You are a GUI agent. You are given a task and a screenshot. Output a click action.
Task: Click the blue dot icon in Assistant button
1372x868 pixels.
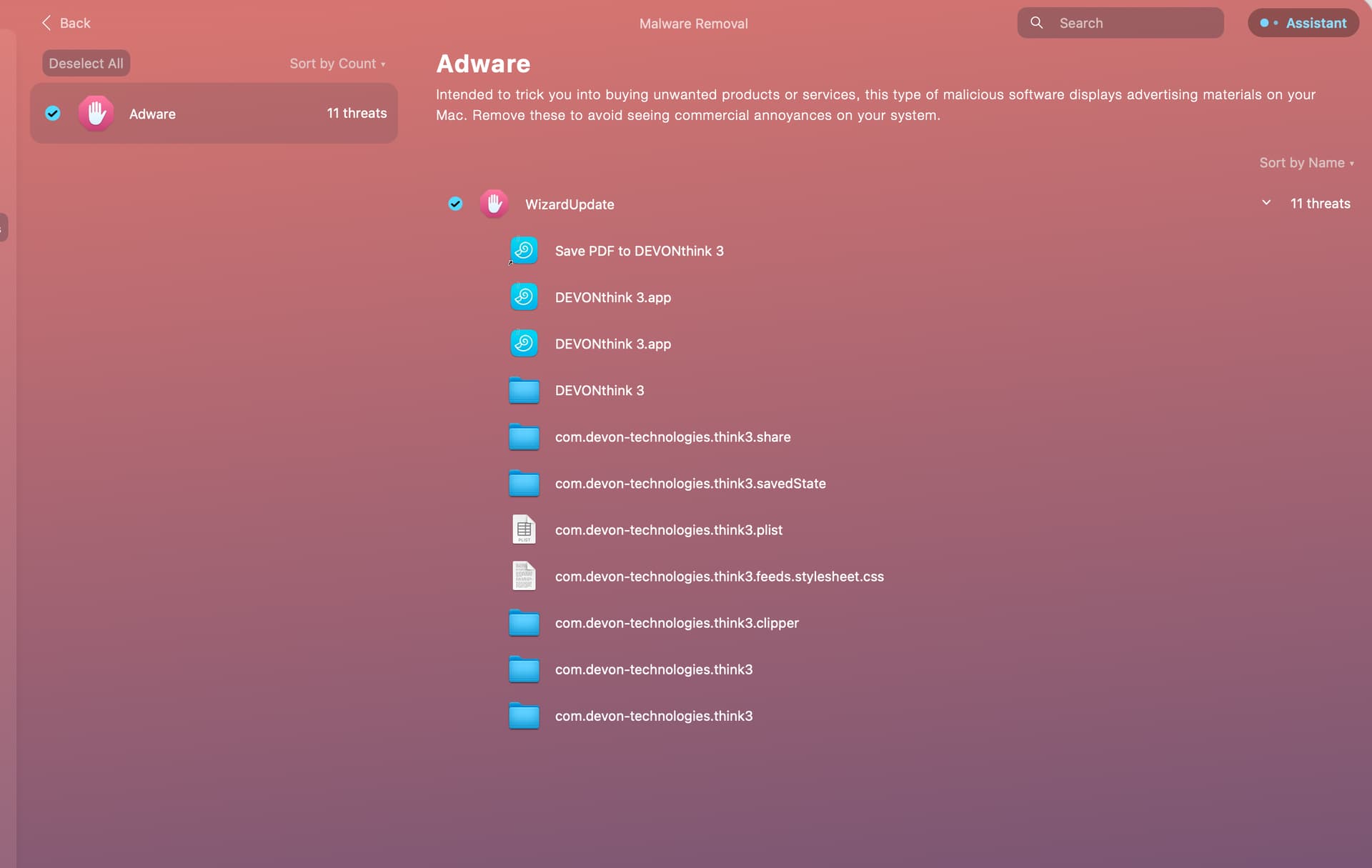tap(1264, 23)
